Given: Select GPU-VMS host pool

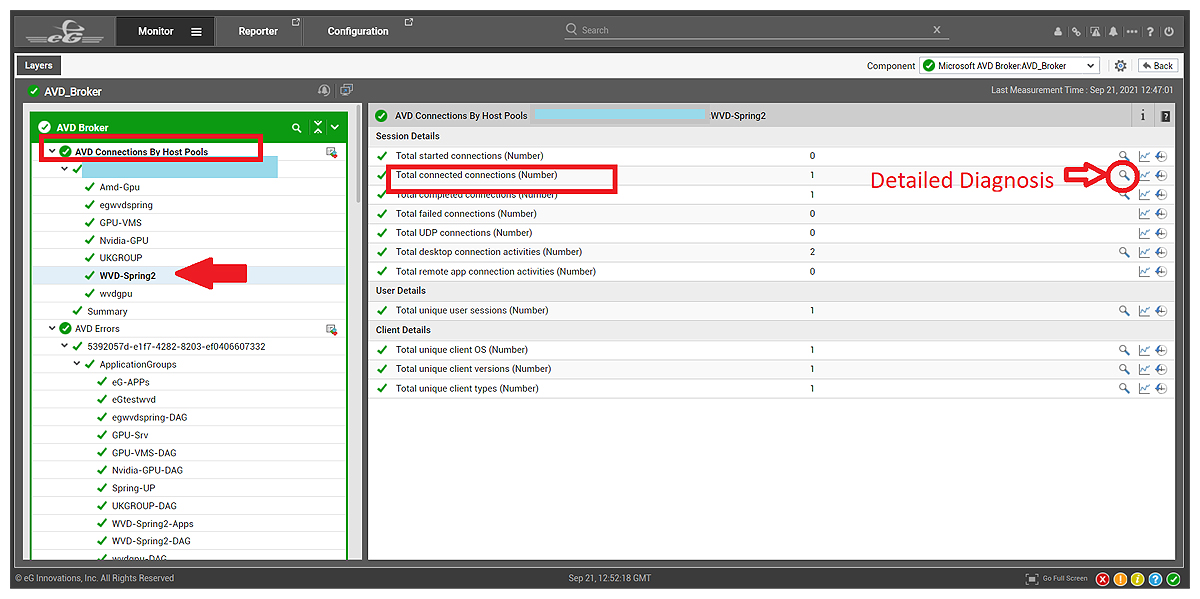Looking at the screenshot, I should click(x=120, y=223).
